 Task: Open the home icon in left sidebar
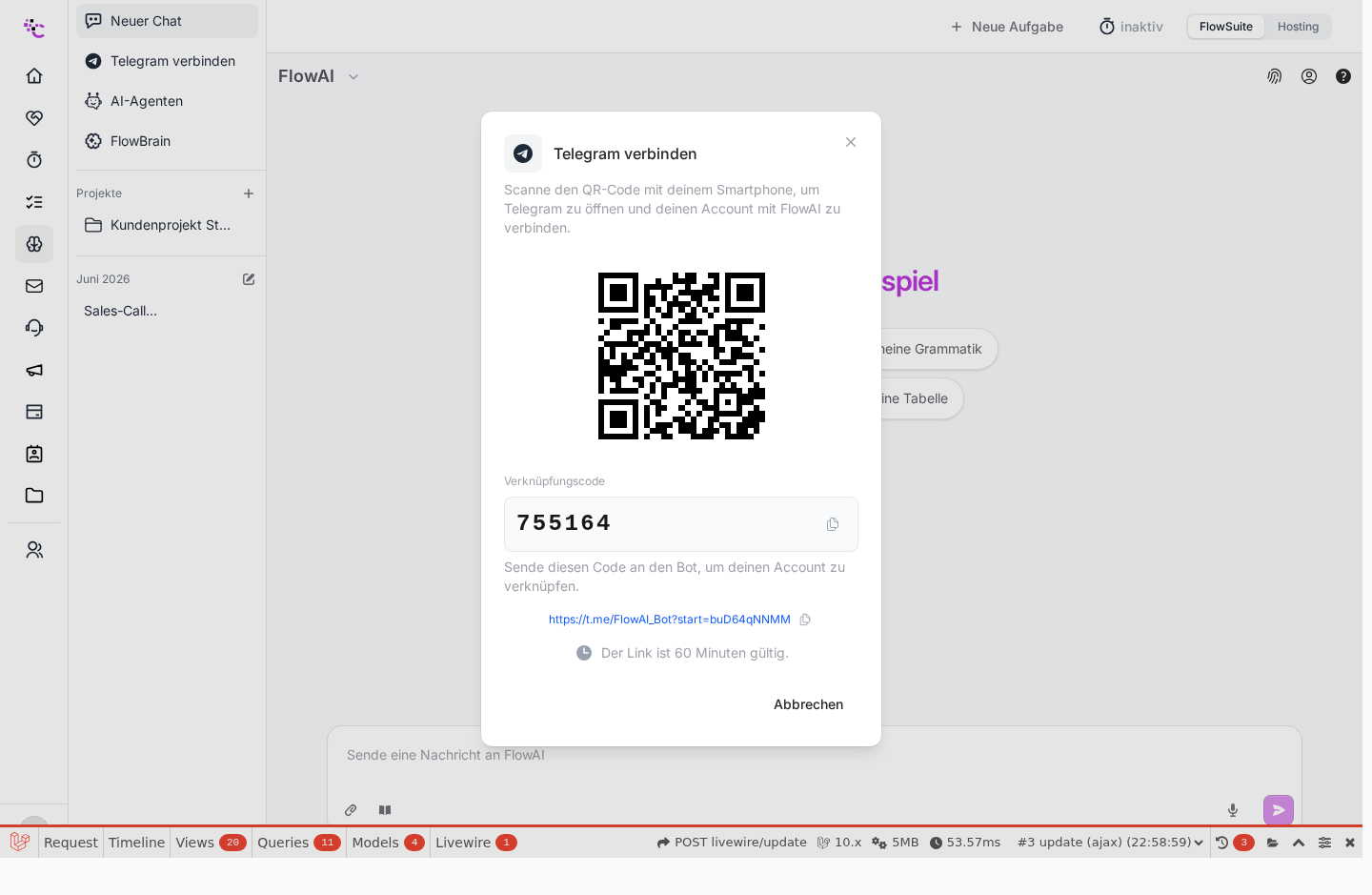click(x=34, y=76)
